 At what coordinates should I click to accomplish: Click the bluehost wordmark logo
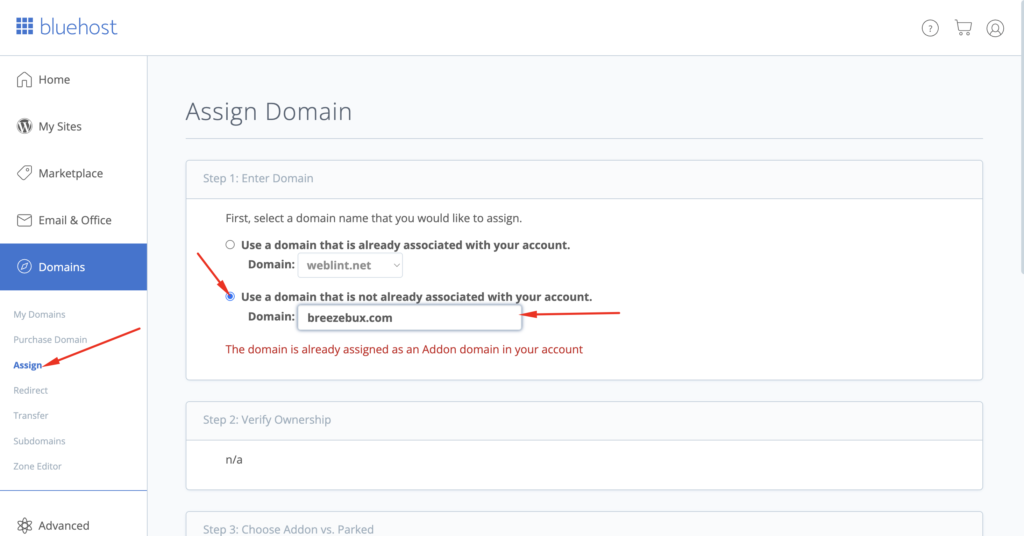point(78,27)
